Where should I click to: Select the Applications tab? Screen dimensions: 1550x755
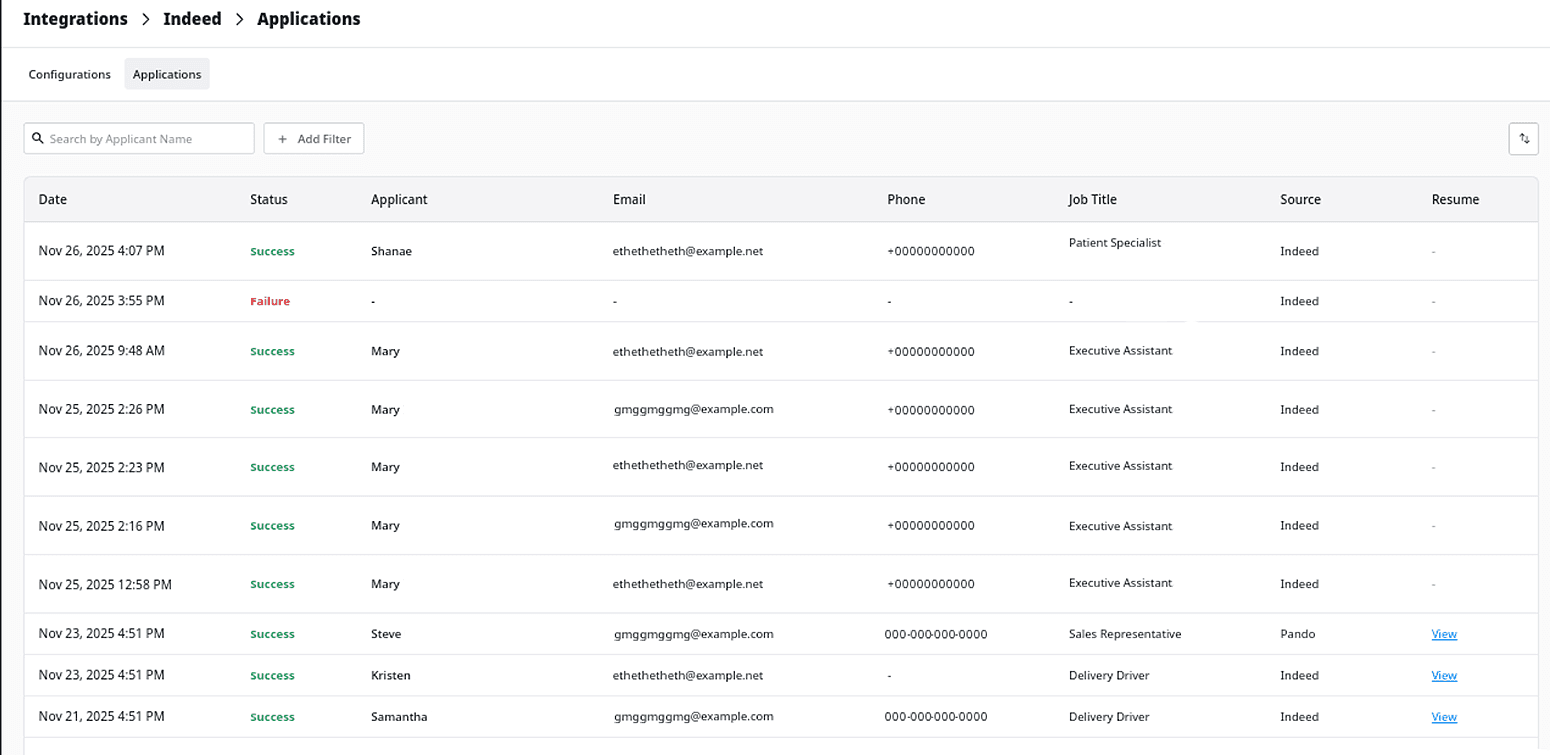[x=166, y=74]
